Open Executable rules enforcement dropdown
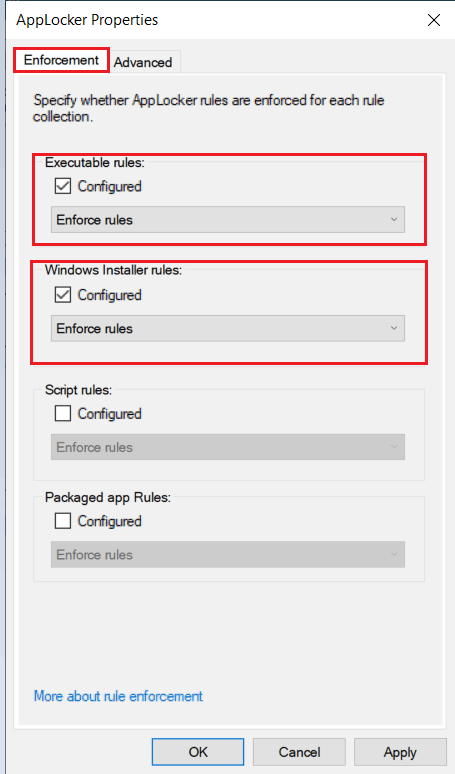The height and width of the screenshot is (774, 455). click(x=228, y=220)
